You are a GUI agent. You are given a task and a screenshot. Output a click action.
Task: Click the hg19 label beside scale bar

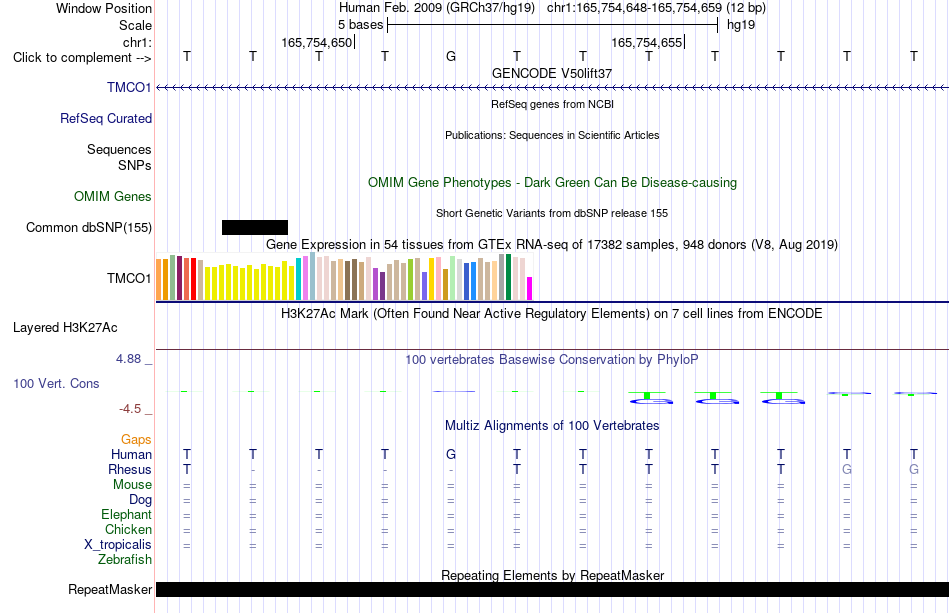(x=741, y=25)
